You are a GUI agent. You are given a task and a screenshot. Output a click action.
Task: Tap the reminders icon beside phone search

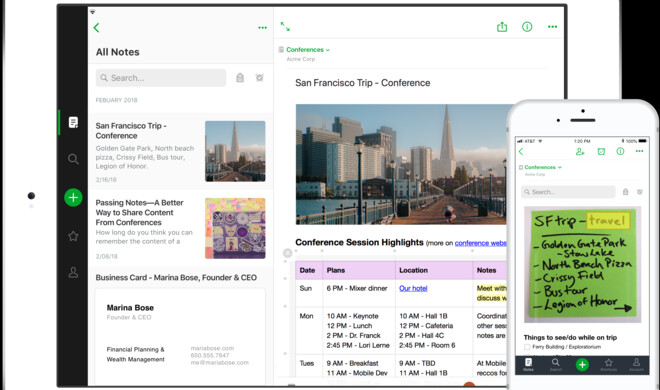[x=639, y=192]
